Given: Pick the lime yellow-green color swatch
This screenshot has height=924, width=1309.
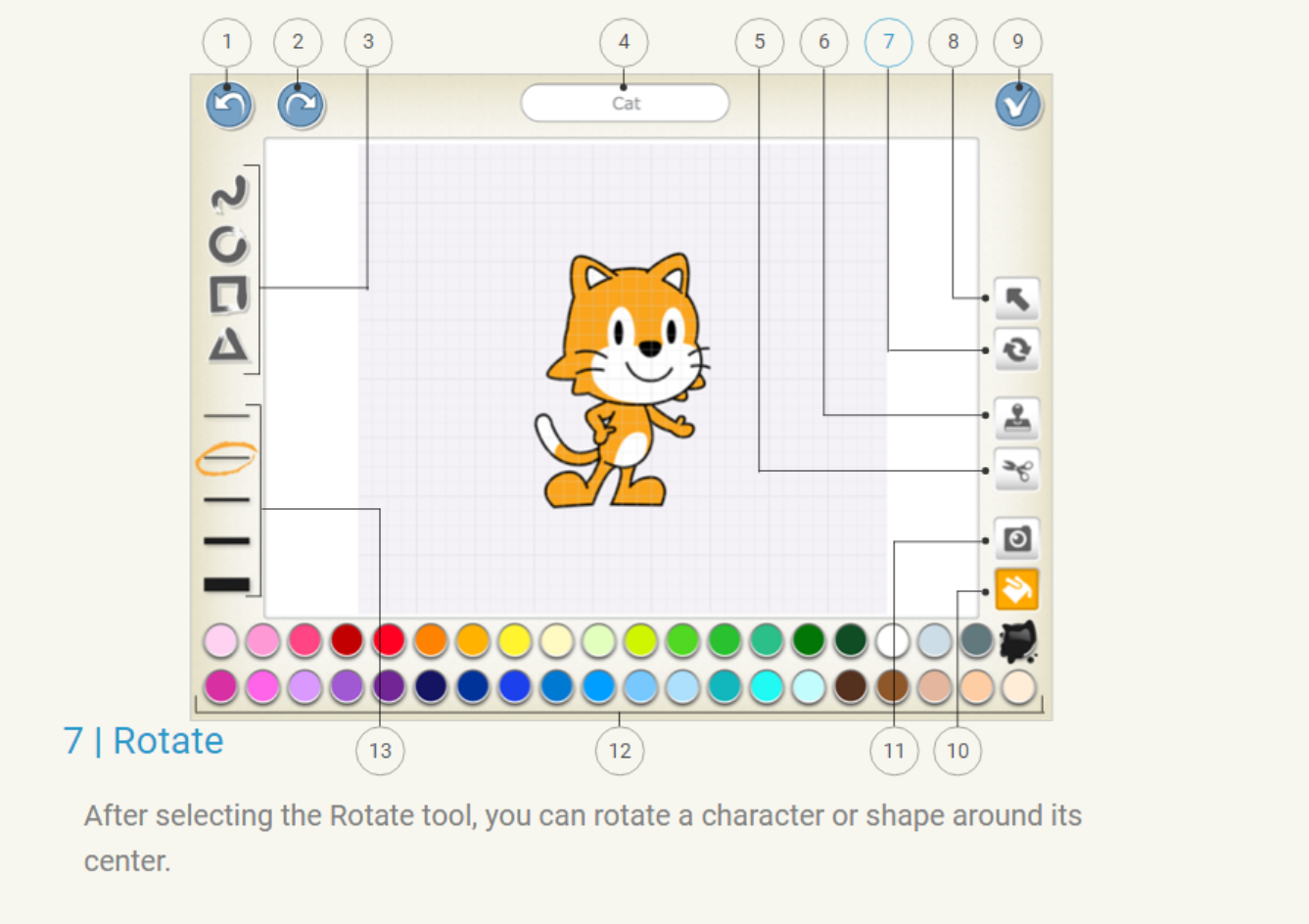Looking at the screenshot, I should 640,641.
